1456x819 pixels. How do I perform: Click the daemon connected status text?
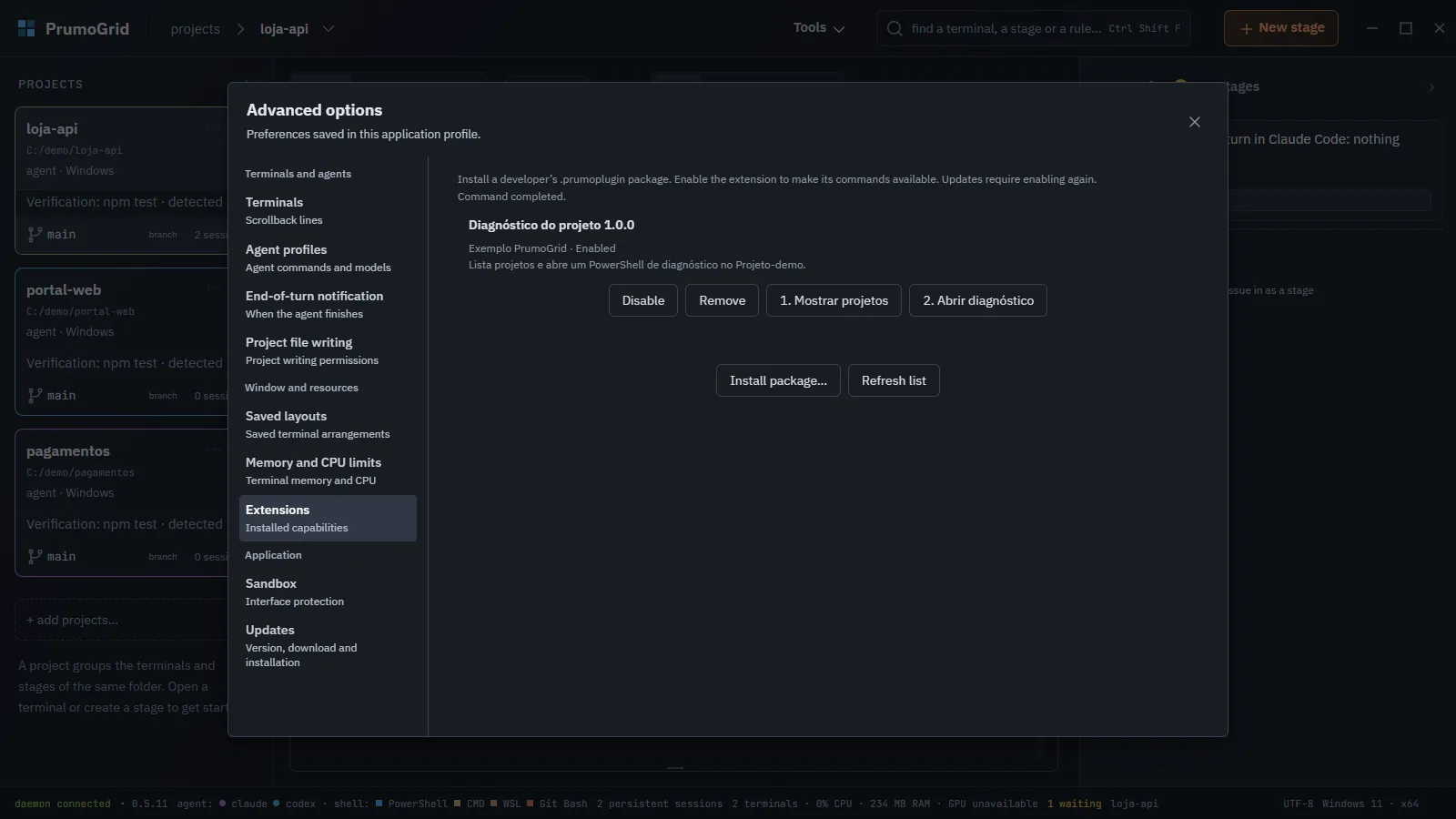[63, 804]
